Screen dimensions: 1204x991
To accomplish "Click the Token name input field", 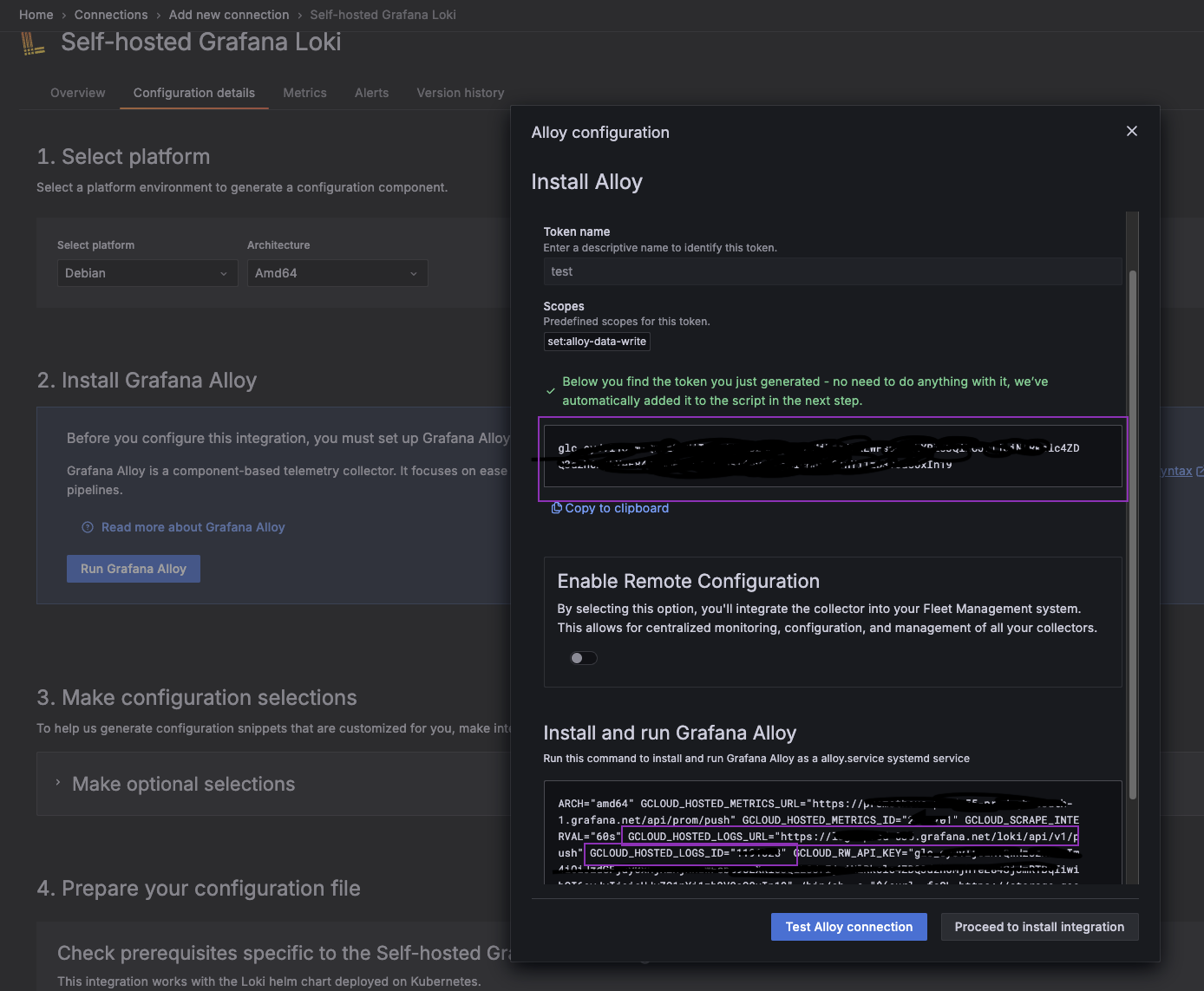I will coord(833,271).
